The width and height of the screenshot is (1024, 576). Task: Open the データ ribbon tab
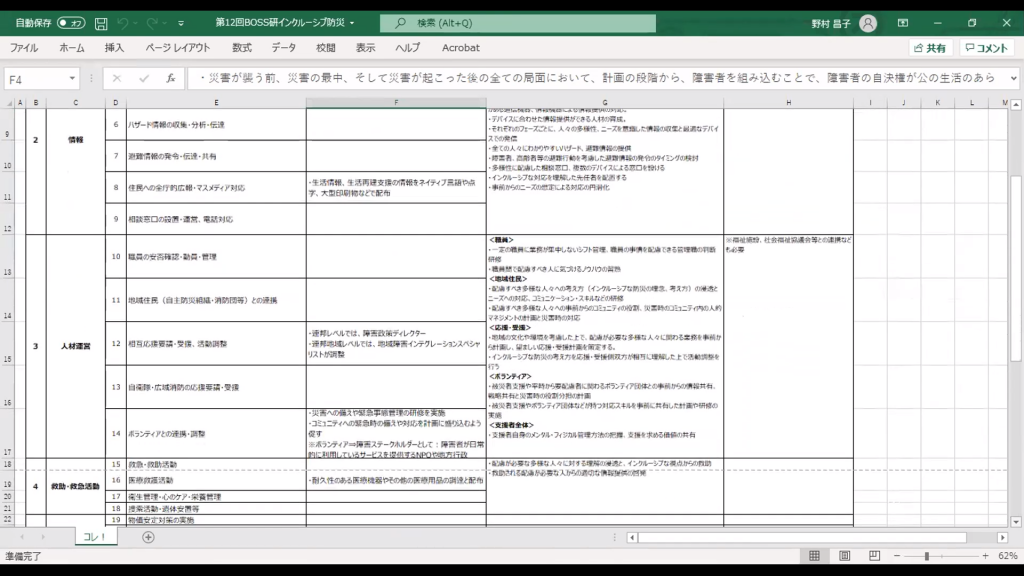point(283,47)
